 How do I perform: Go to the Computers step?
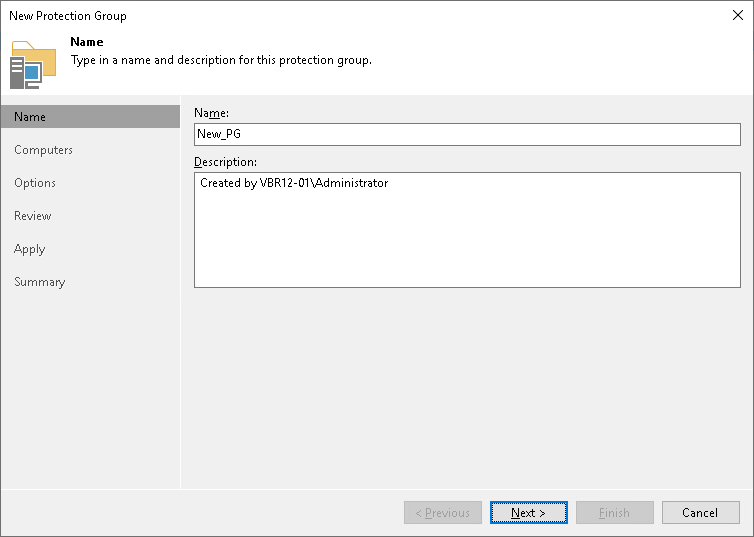[43, 150]
